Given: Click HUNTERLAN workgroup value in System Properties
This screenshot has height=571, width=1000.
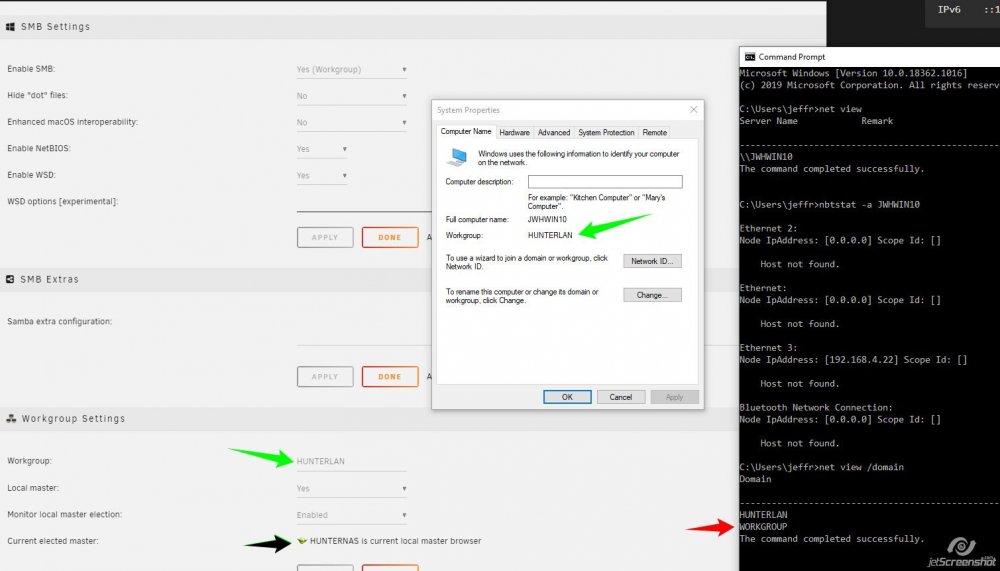Looking at the screenshot, I should pyautogui.click(x=550, y=235).
